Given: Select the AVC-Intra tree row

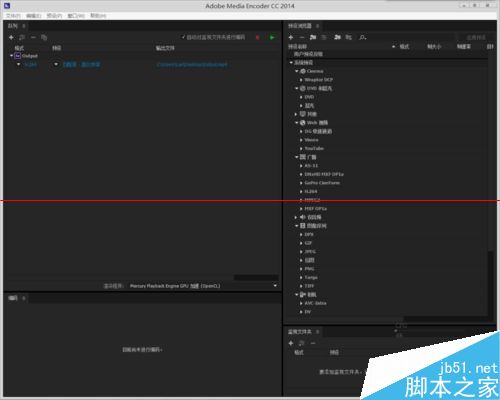Looking at the screenshot, I should click(x=315, y=303).
